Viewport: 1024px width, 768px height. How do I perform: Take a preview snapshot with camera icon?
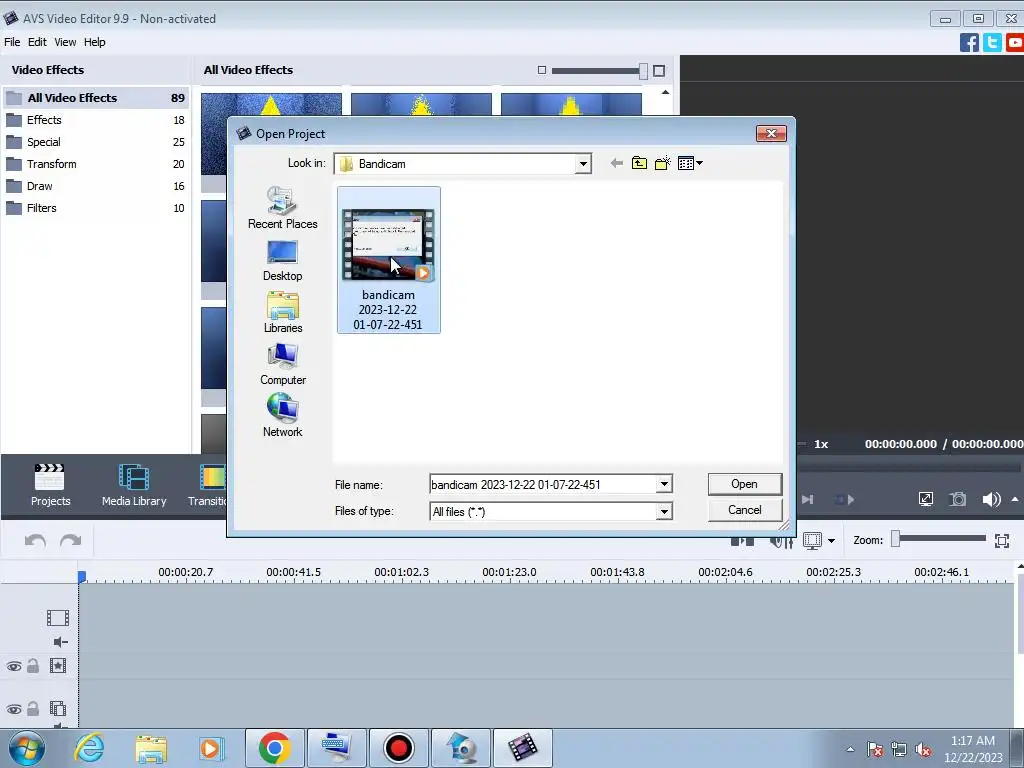click(957, 500)
